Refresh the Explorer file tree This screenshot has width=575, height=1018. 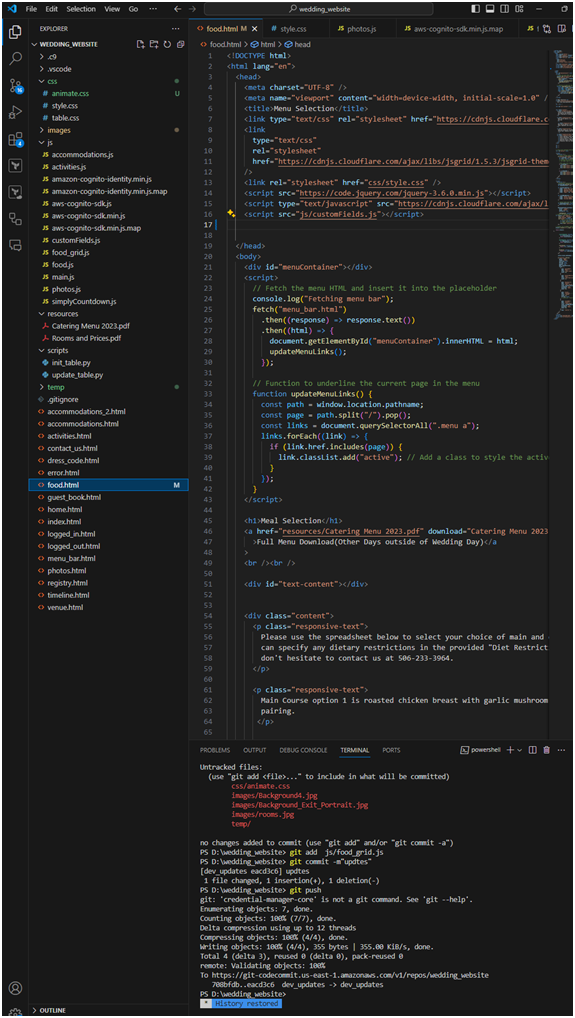click(167, 44)
